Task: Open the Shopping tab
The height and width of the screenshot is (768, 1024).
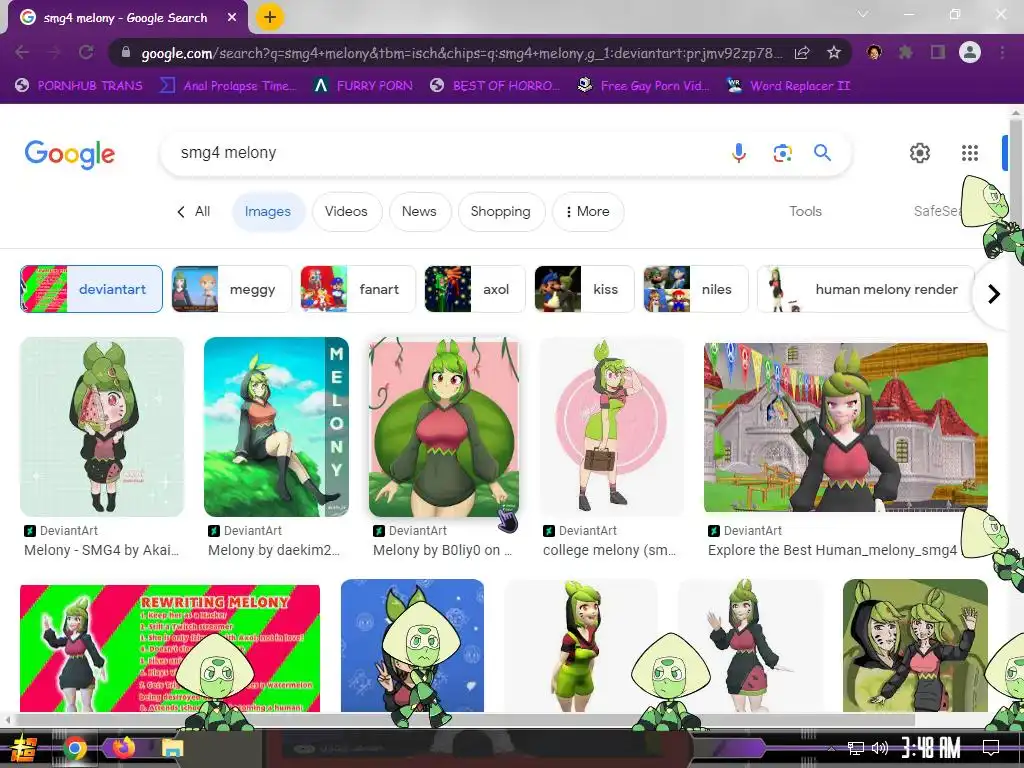Action: click(x=501, y=212)
